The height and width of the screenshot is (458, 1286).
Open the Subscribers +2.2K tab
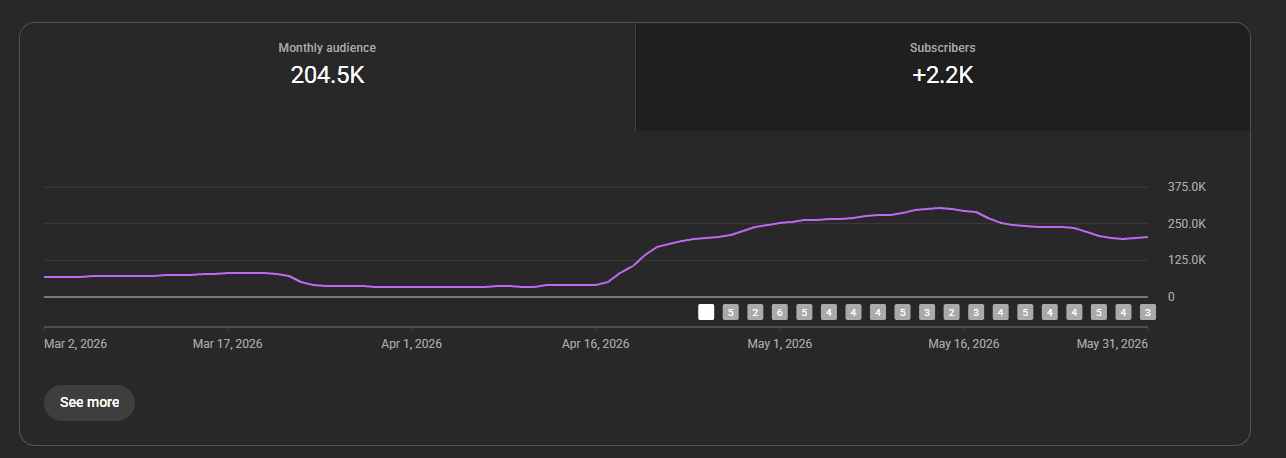point(943,77)
